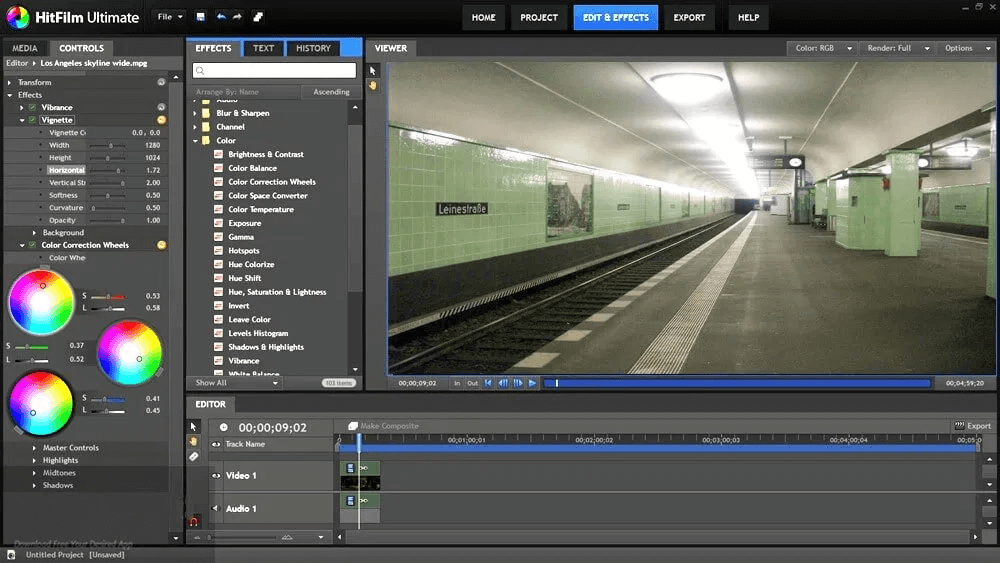Switch to the HISTORY tab
Viewport: 1000px width, 563px height.
click(x=313, y=48)
